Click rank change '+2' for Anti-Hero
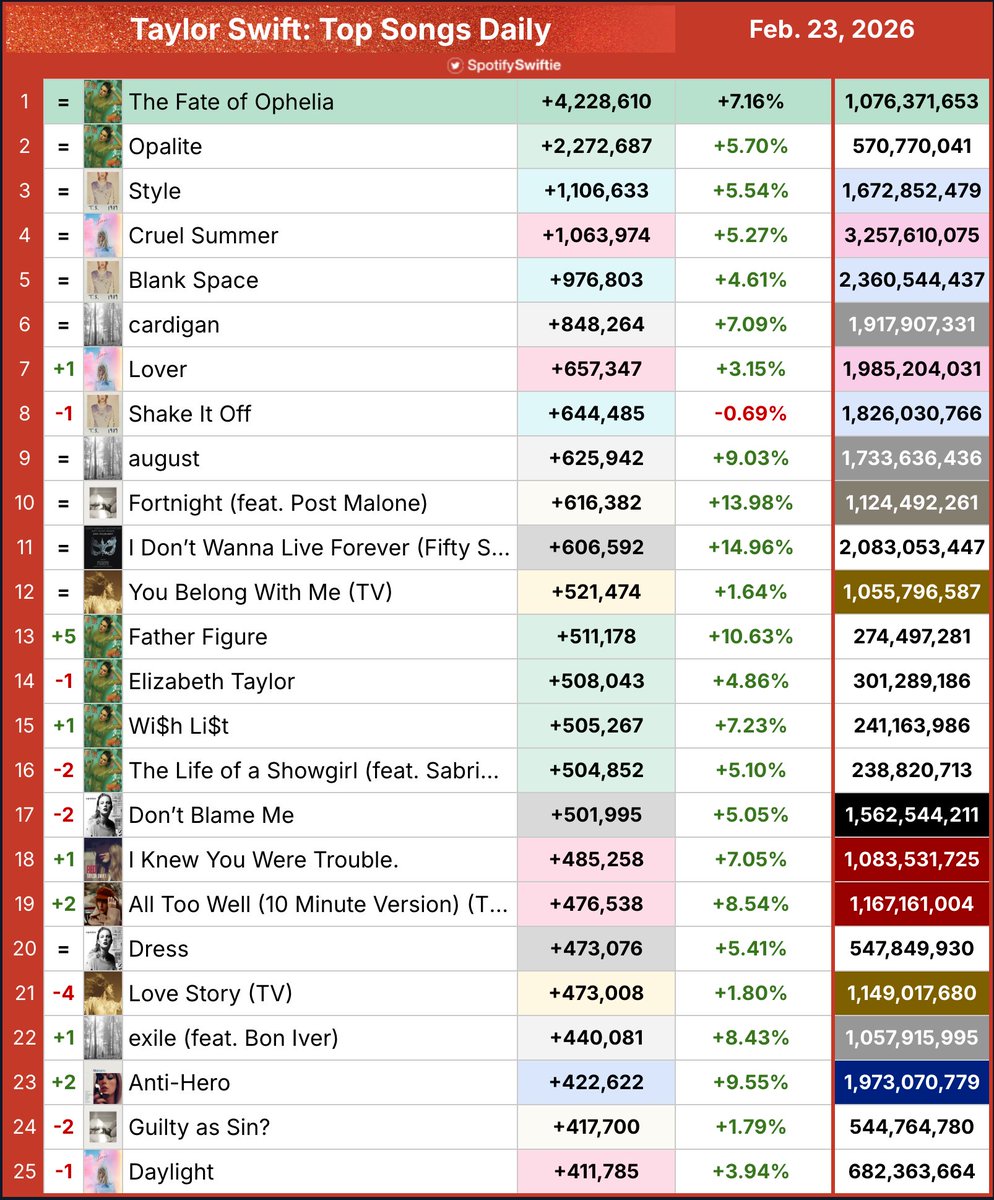 pyautogui.click(x=63, y=1083)
